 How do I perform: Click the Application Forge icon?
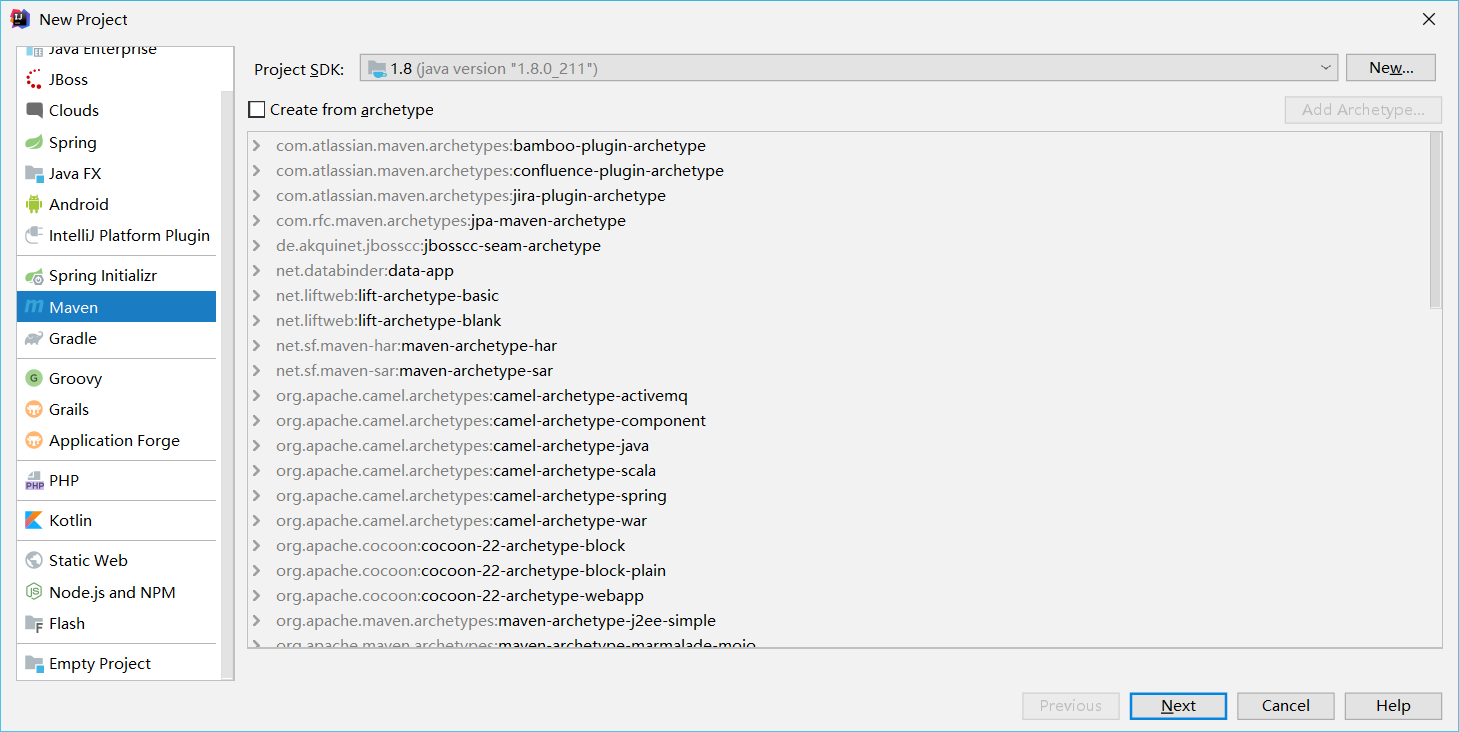point(34,441)
